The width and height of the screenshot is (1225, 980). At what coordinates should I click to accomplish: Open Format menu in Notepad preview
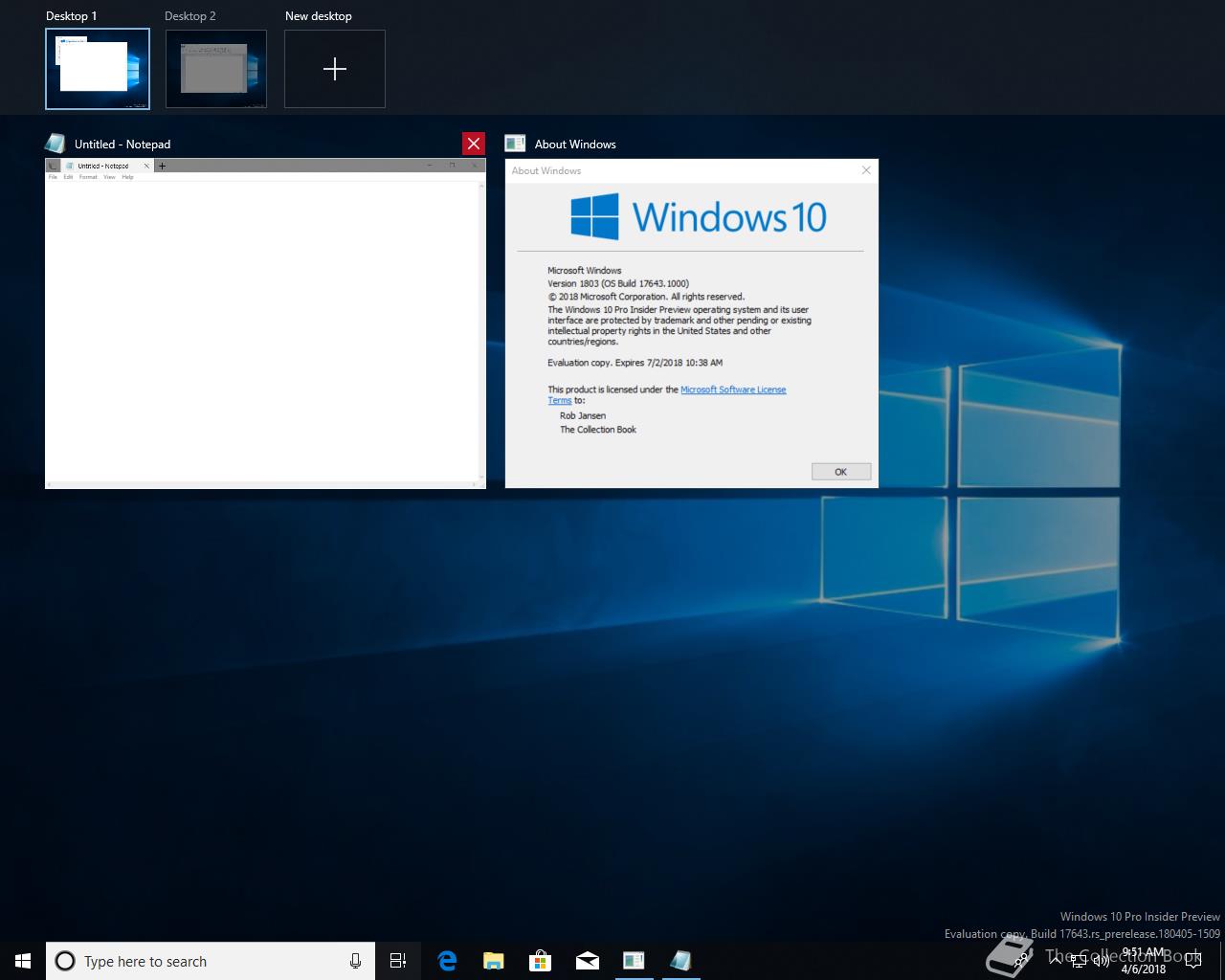[88, 177]
